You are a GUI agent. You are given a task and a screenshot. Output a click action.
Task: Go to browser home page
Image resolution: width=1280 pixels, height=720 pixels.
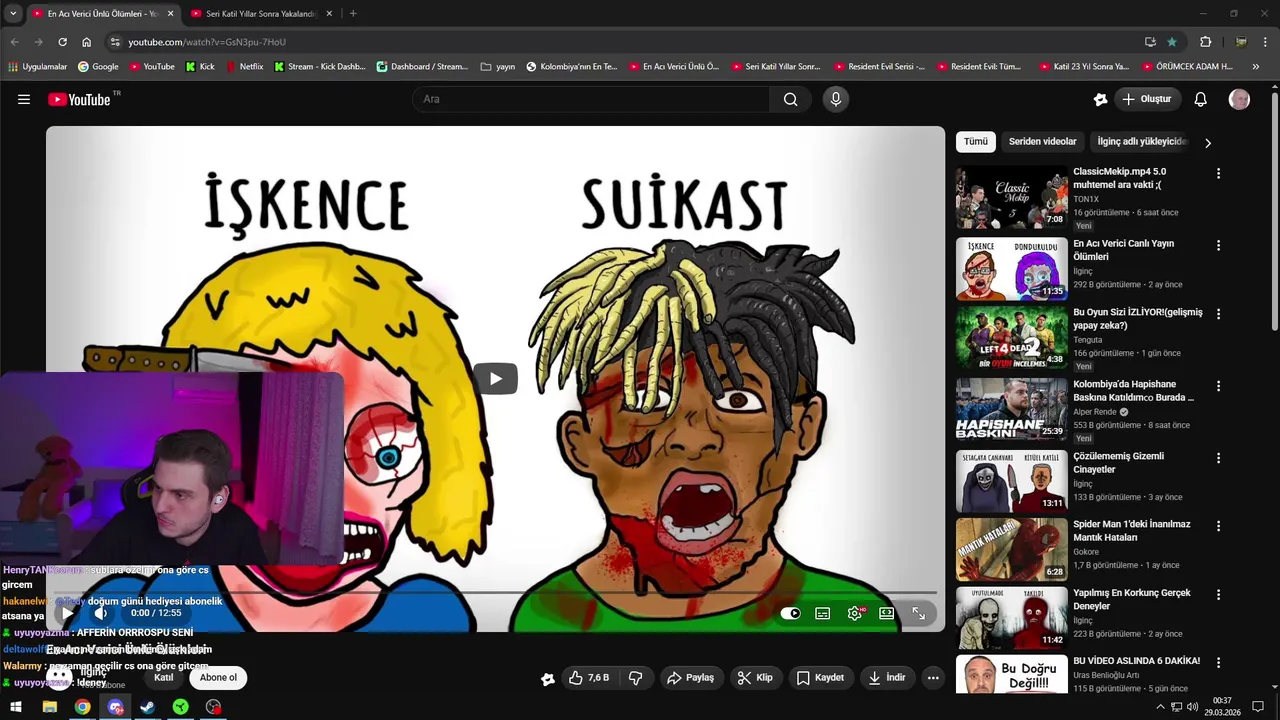(x=87, y=42)
